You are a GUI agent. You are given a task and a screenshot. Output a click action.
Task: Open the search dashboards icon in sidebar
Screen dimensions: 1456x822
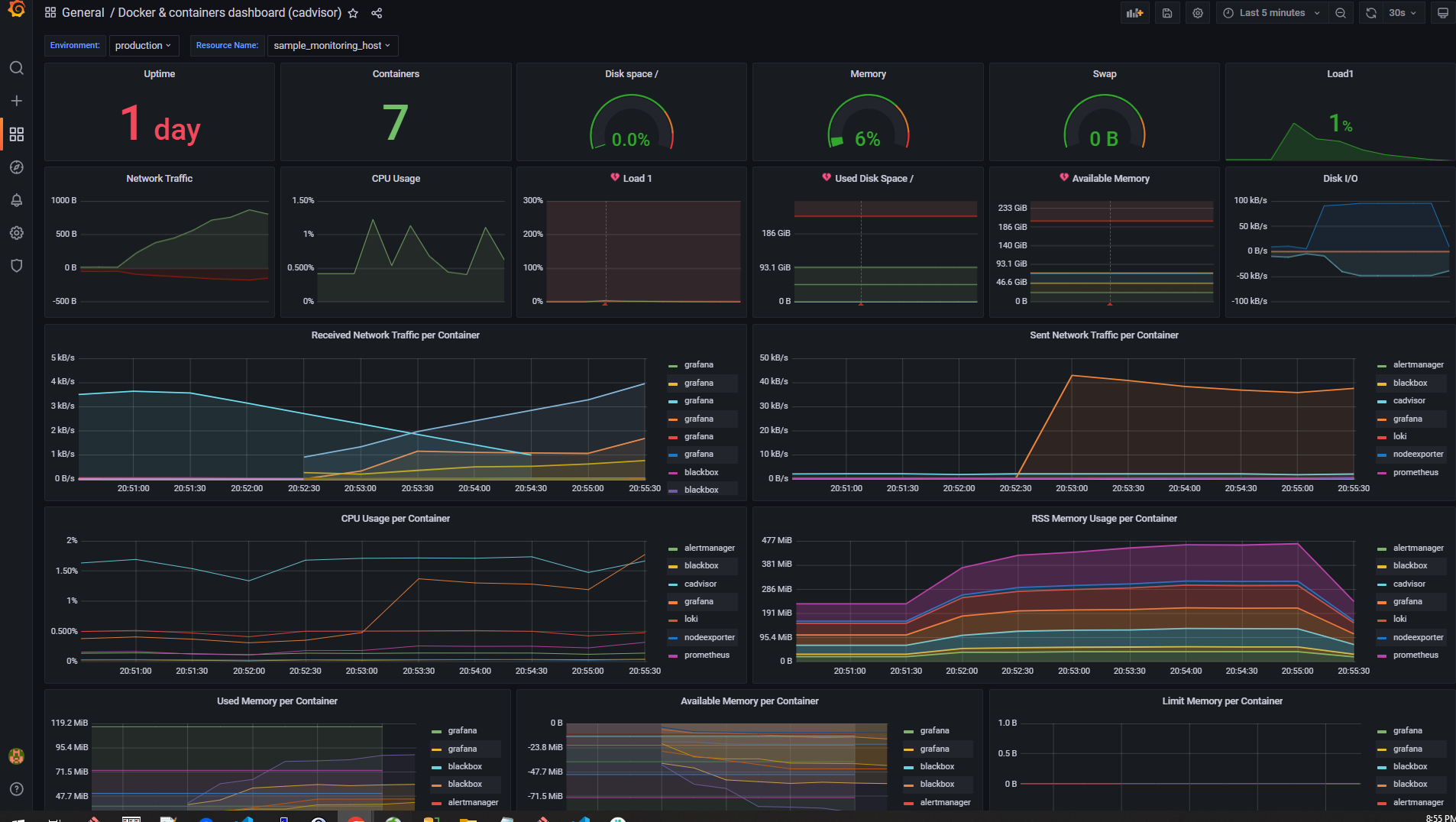(x=16, y=68)
